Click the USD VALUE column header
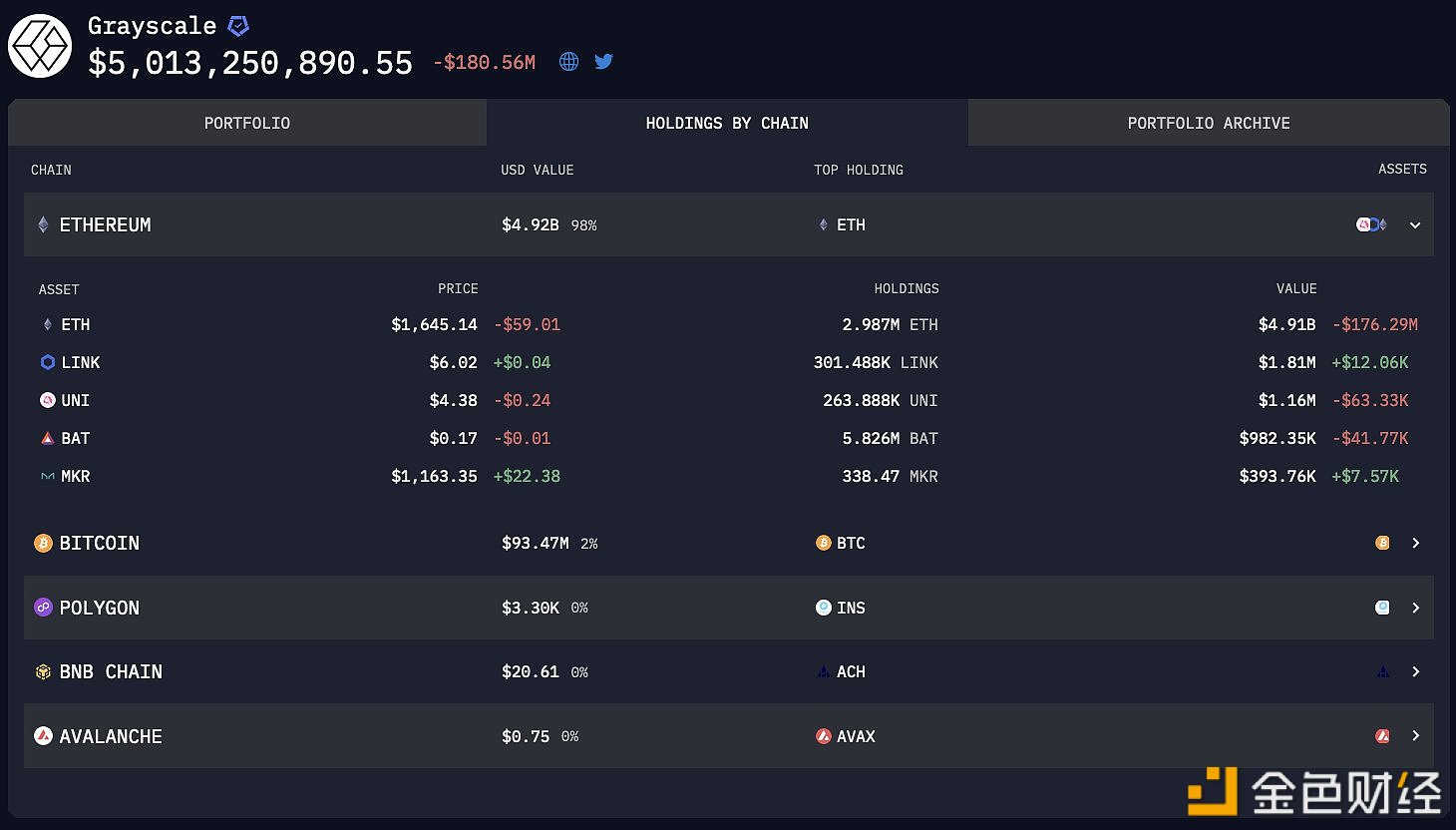1456x830 pixels. pos(538,170)
